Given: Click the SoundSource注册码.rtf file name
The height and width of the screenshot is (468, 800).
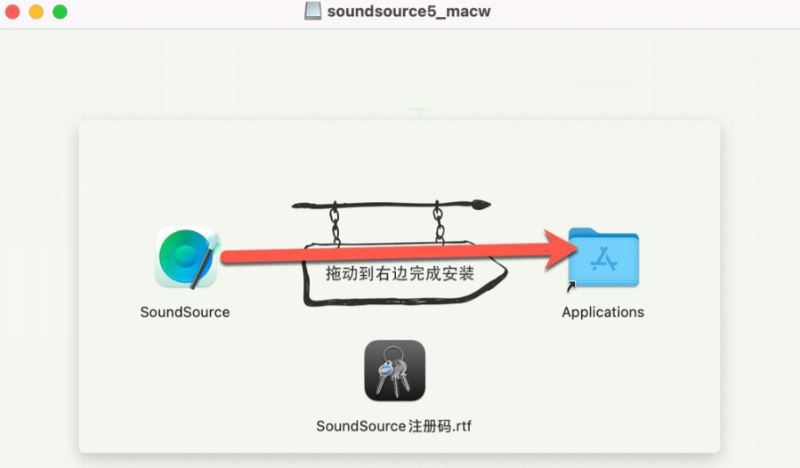Looking at the screenshot, I should (394, 426).
